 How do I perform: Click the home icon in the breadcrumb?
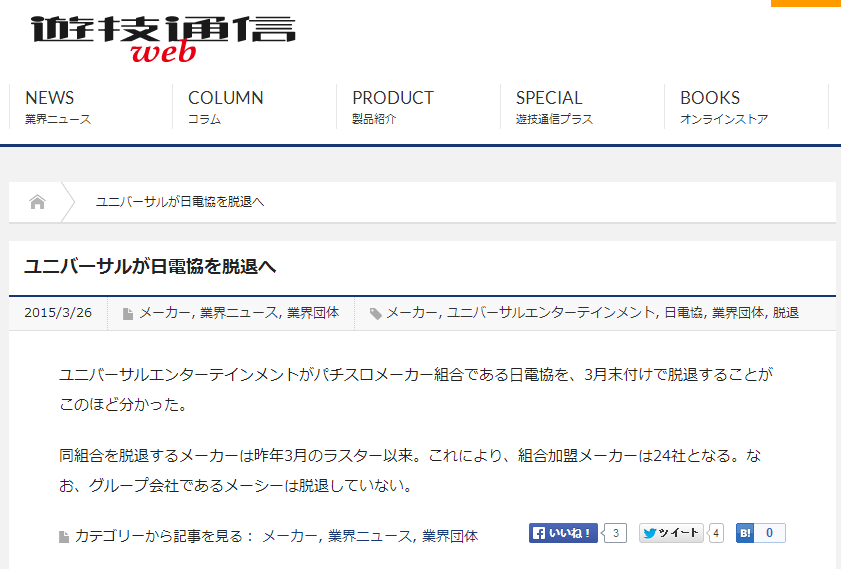pyautogui.click(x=37, y=202)
